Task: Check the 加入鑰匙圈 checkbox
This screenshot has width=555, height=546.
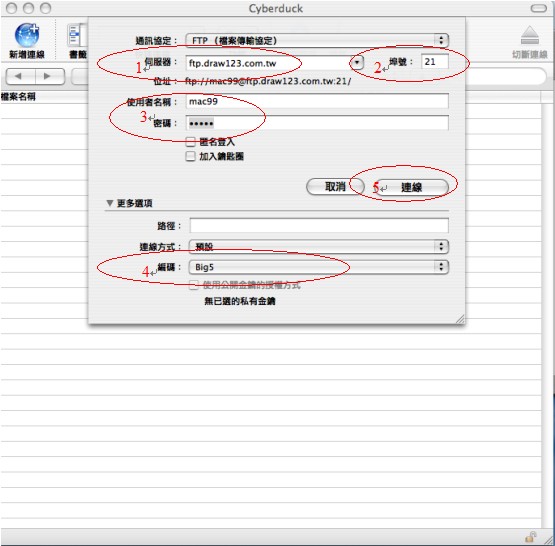Action: [190, 156]
